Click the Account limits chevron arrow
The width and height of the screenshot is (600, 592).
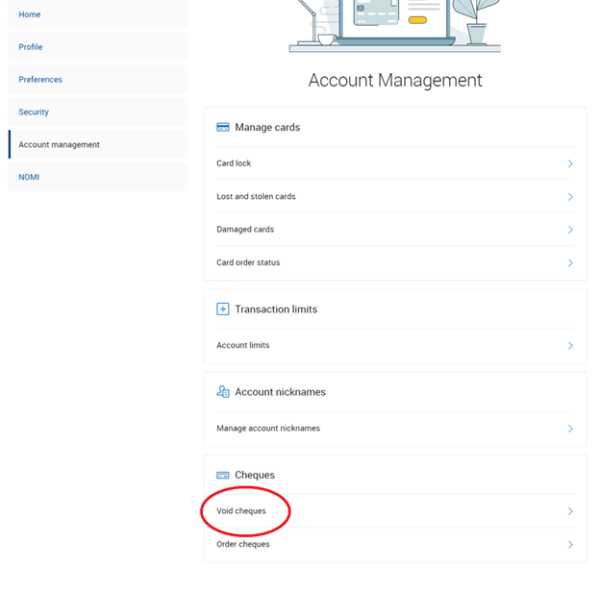(570, 346)
